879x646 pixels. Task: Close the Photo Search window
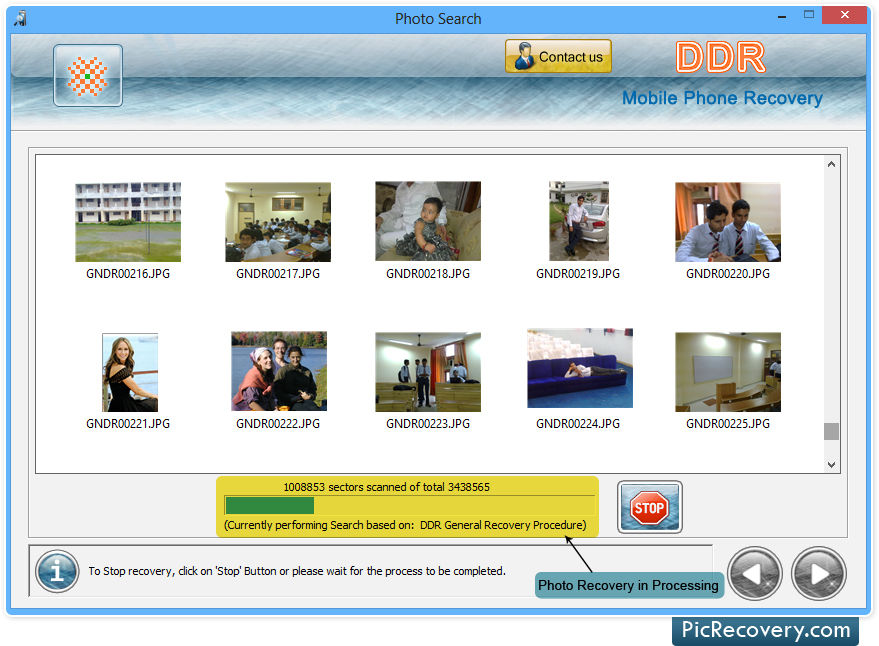point(844,15)
